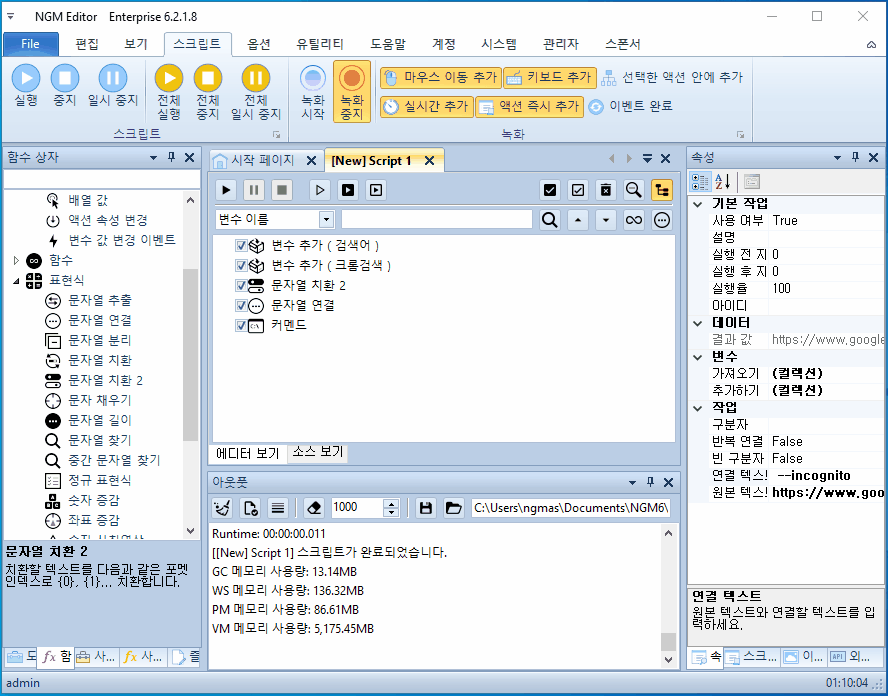Collapse the 데이터 property group
The image size is (888, 696).
[698, 323]
